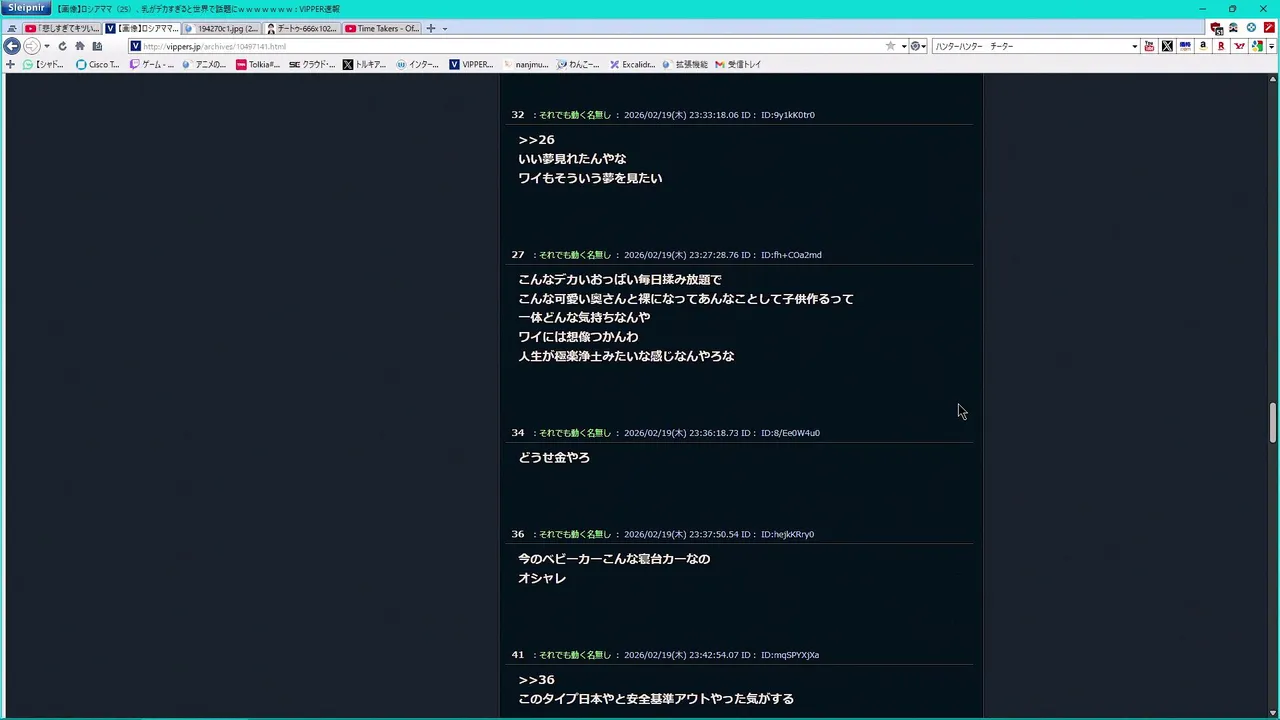Click the >>36 anchor in post 41
The width and height of the screenshot is (1280, 720).
(x=536, y=680)
